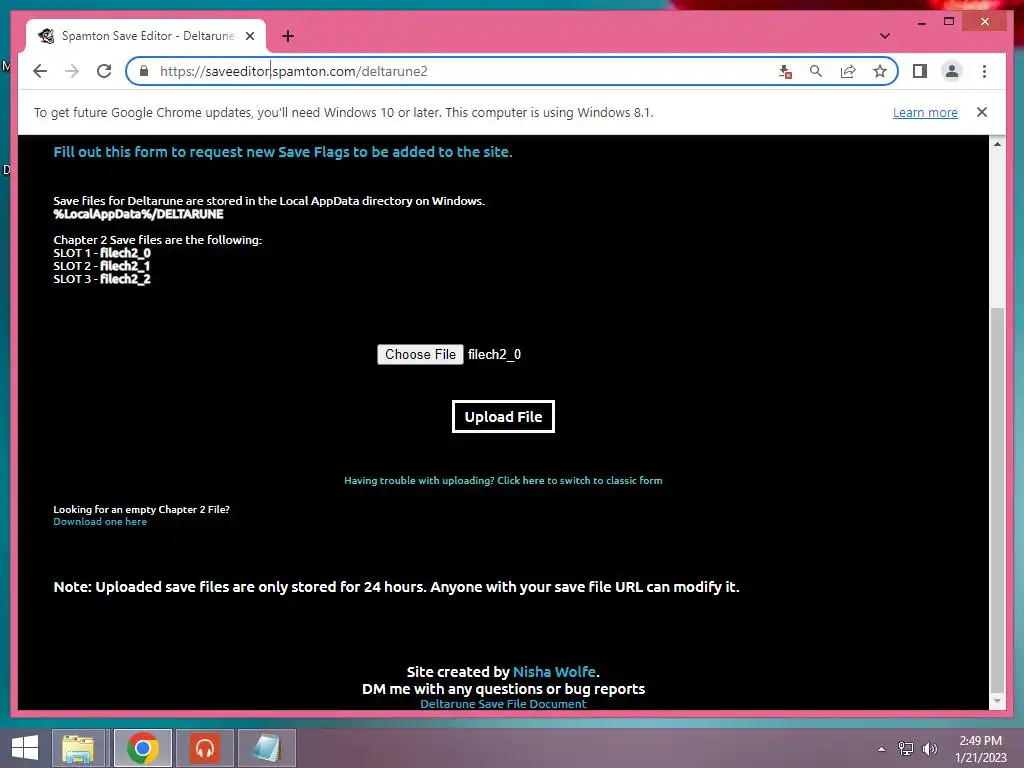Open the Nisha Wolfe link
This screenshot has width=1024, height=768.
click(x=554, y=671)
